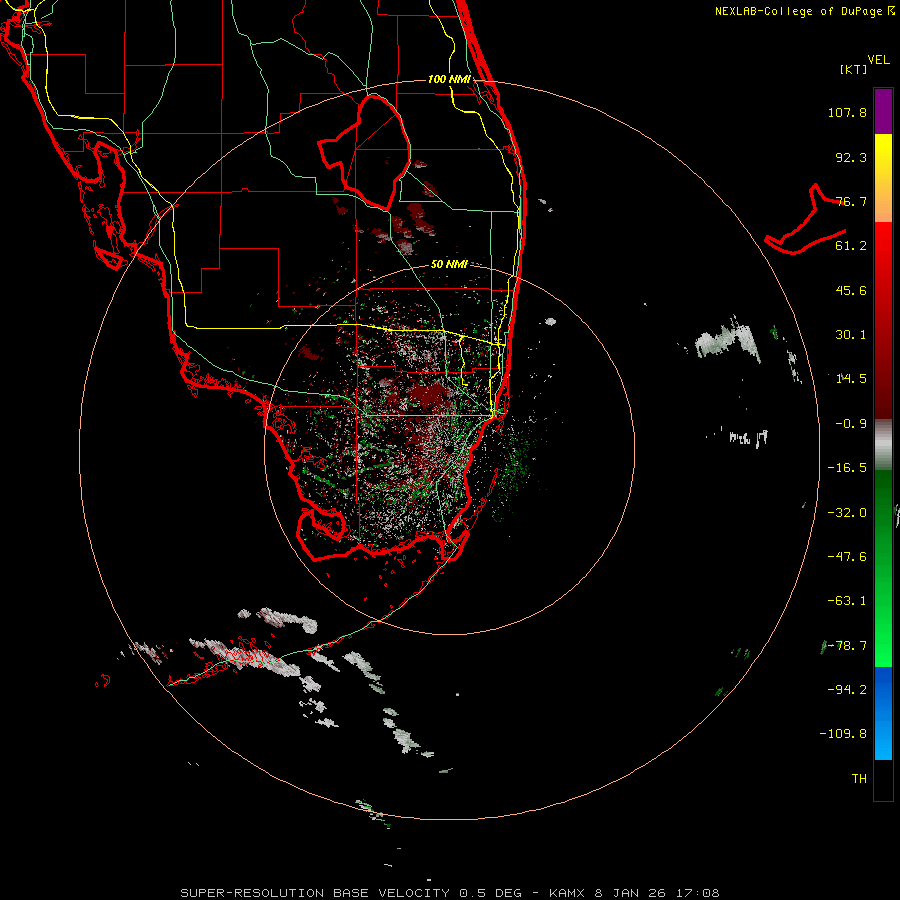Click the -109.8 velocity scale value
The width and height of the screenshot is (900, 900).
(x=844, y=734)
